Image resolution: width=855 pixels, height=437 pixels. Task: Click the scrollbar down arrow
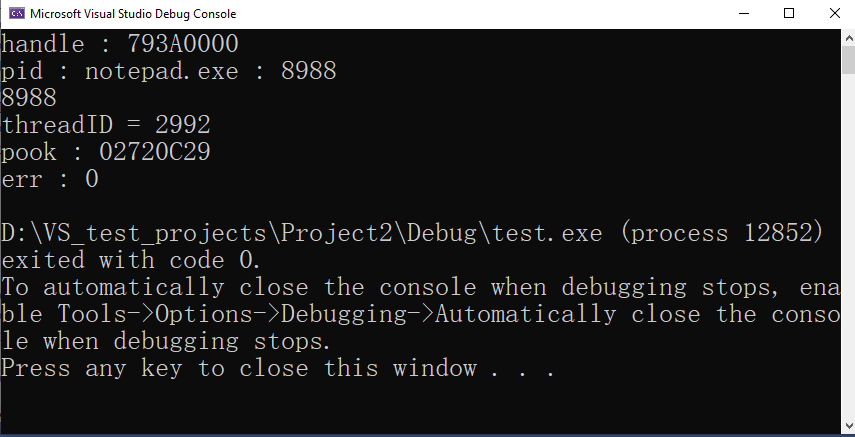pyautogui.click(x=848, y=426)
